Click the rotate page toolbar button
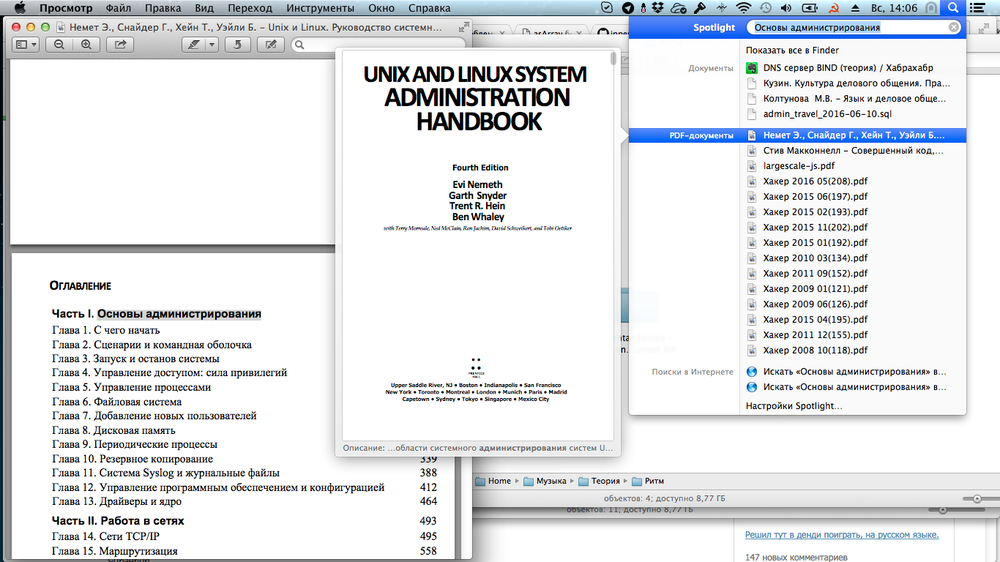This screenshot has height=562, width=1000. (236, 45)
